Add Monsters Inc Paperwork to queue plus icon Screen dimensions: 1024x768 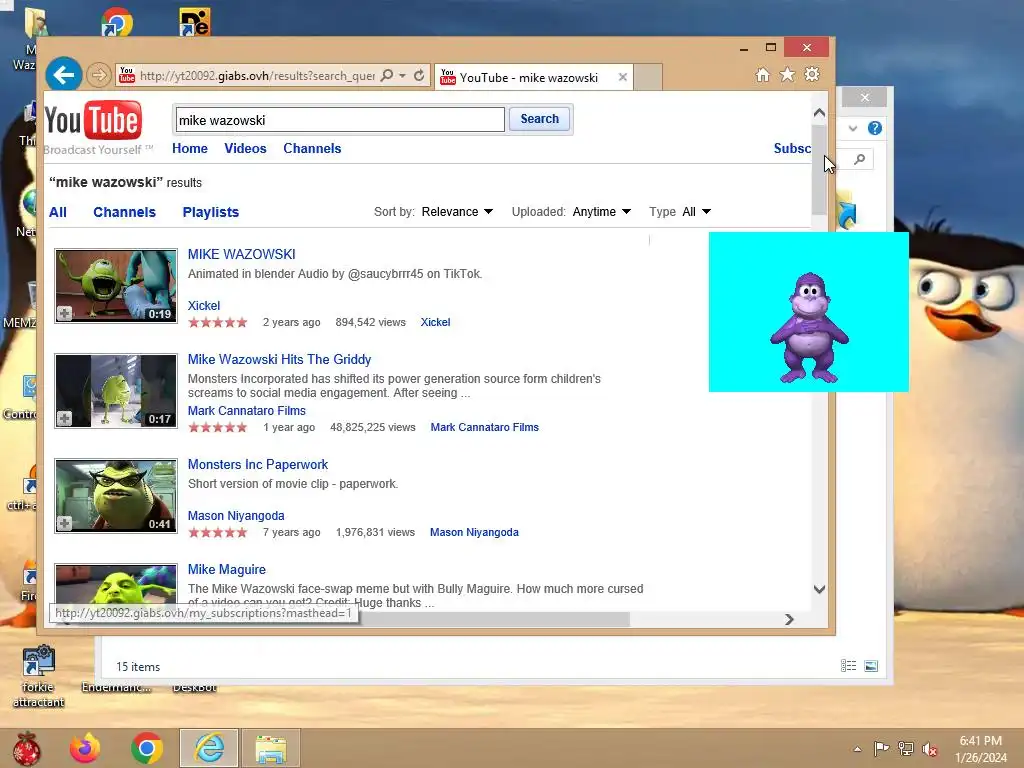point(64,524)
